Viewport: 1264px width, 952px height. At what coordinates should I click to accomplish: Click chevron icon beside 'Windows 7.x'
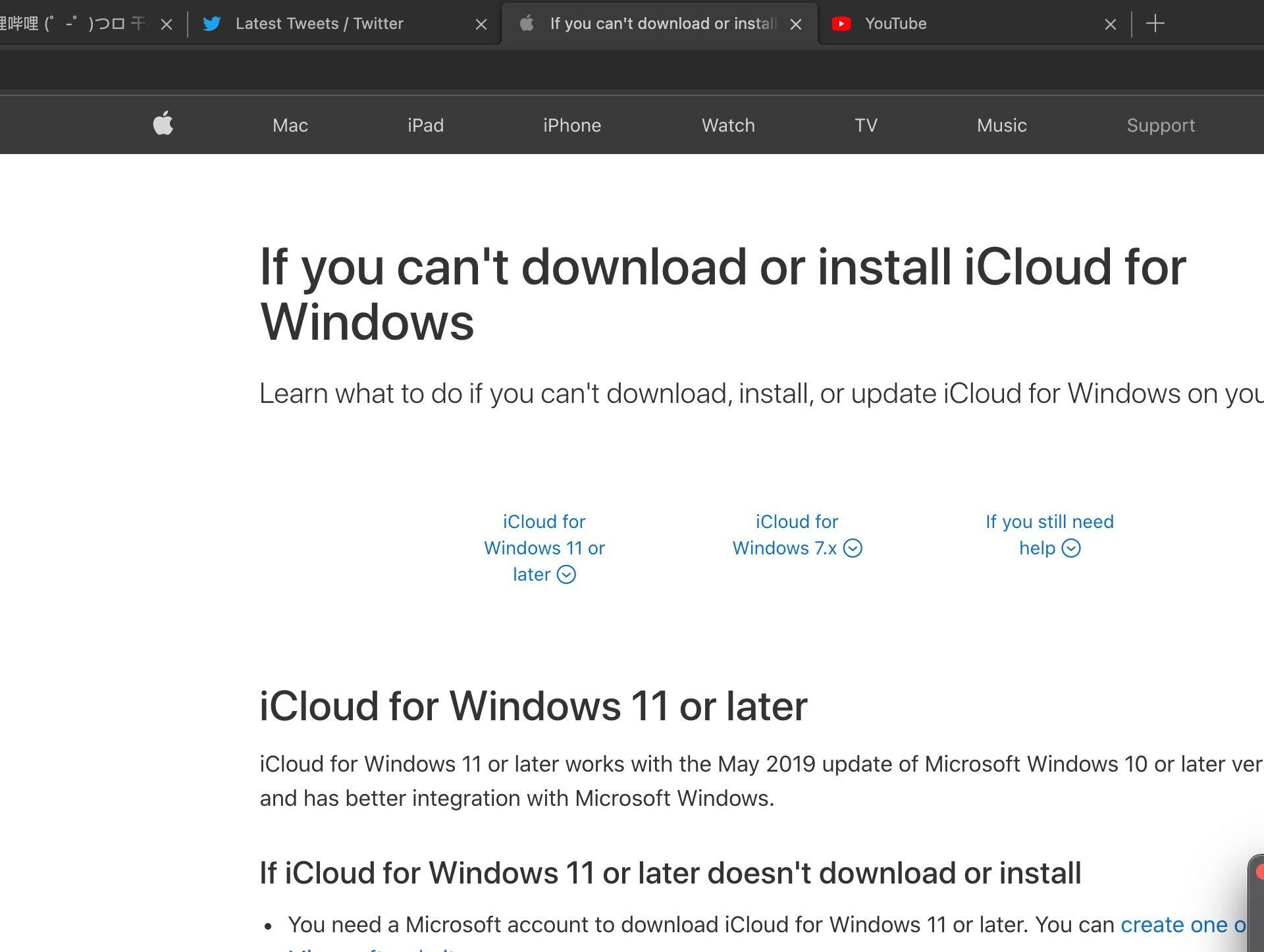[x=853, y=548]
